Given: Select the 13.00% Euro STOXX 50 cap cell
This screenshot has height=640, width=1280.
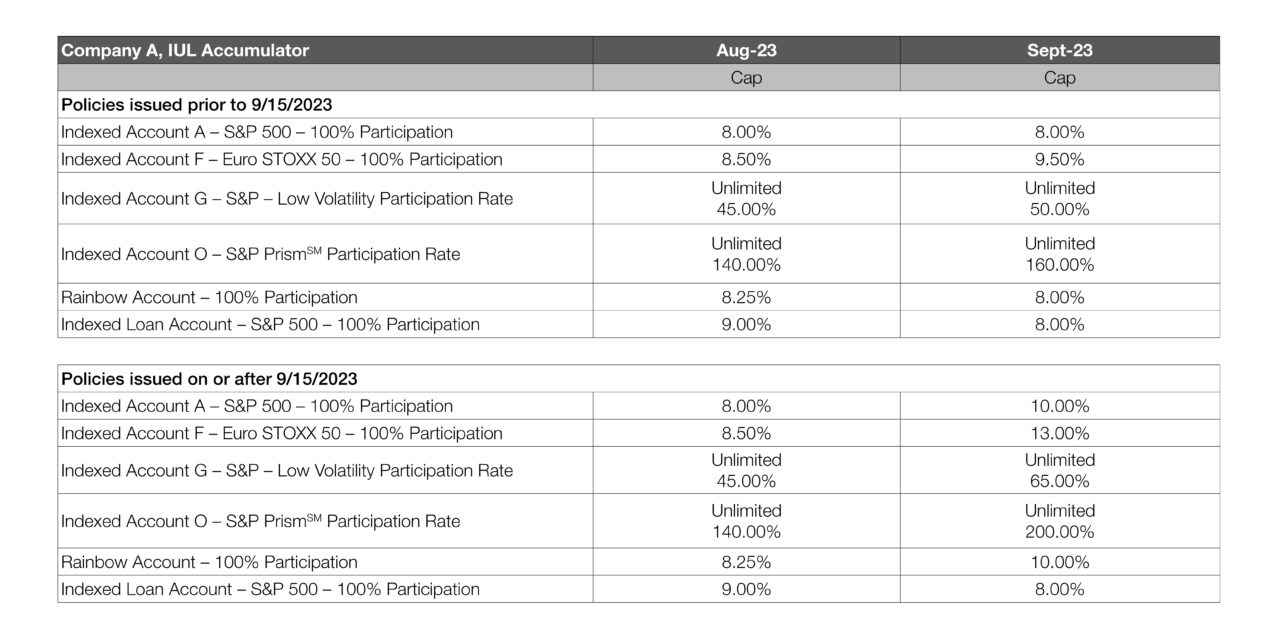Looking at the screenshot, I should click(1059, 433).
